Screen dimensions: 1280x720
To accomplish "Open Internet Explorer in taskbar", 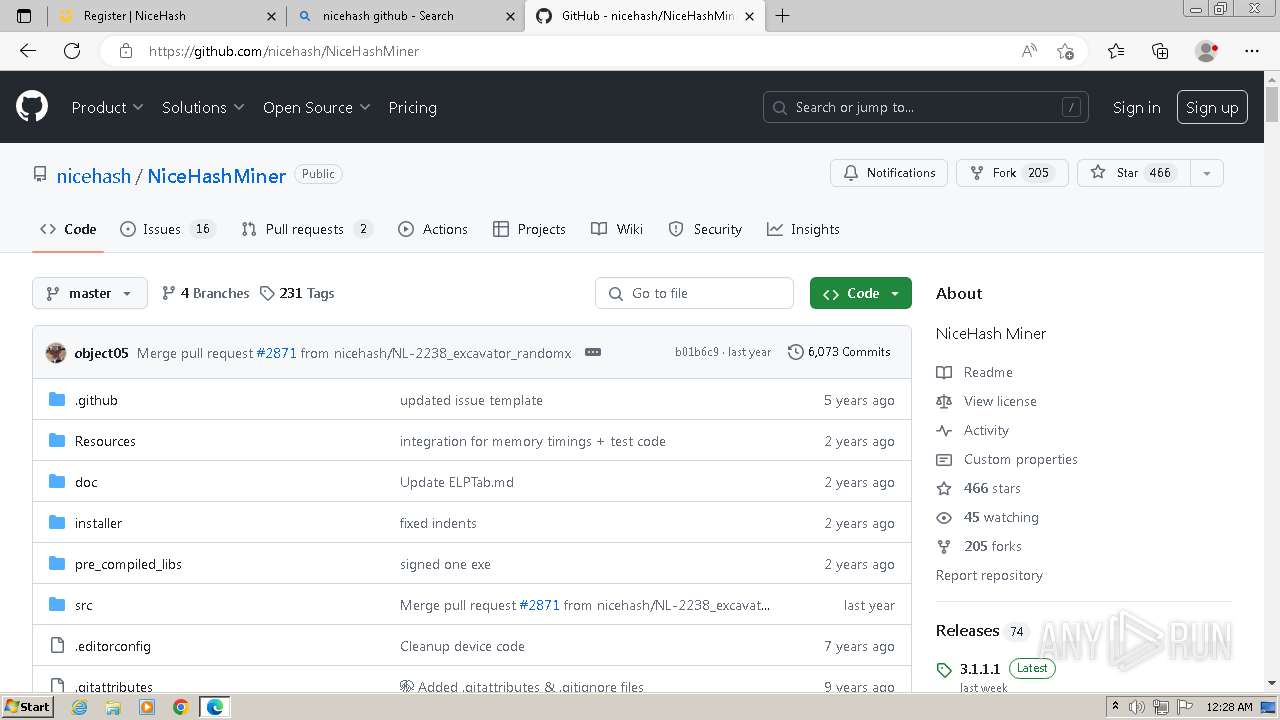I will (x=80, y=707).
